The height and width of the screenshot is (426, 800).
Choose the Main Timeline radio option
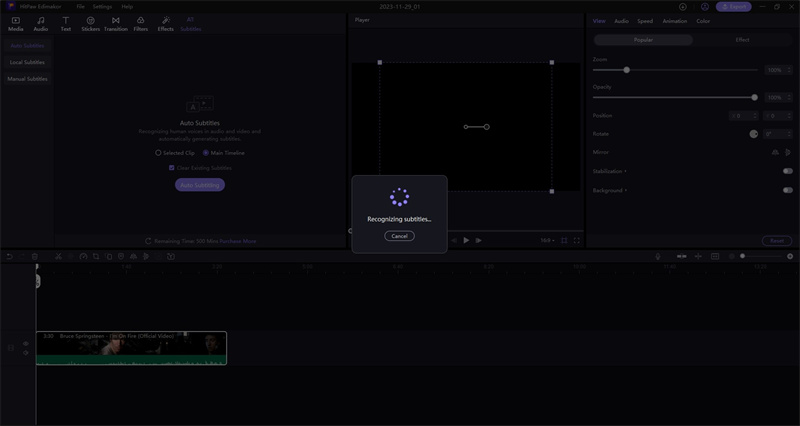[x=223, y=153]
